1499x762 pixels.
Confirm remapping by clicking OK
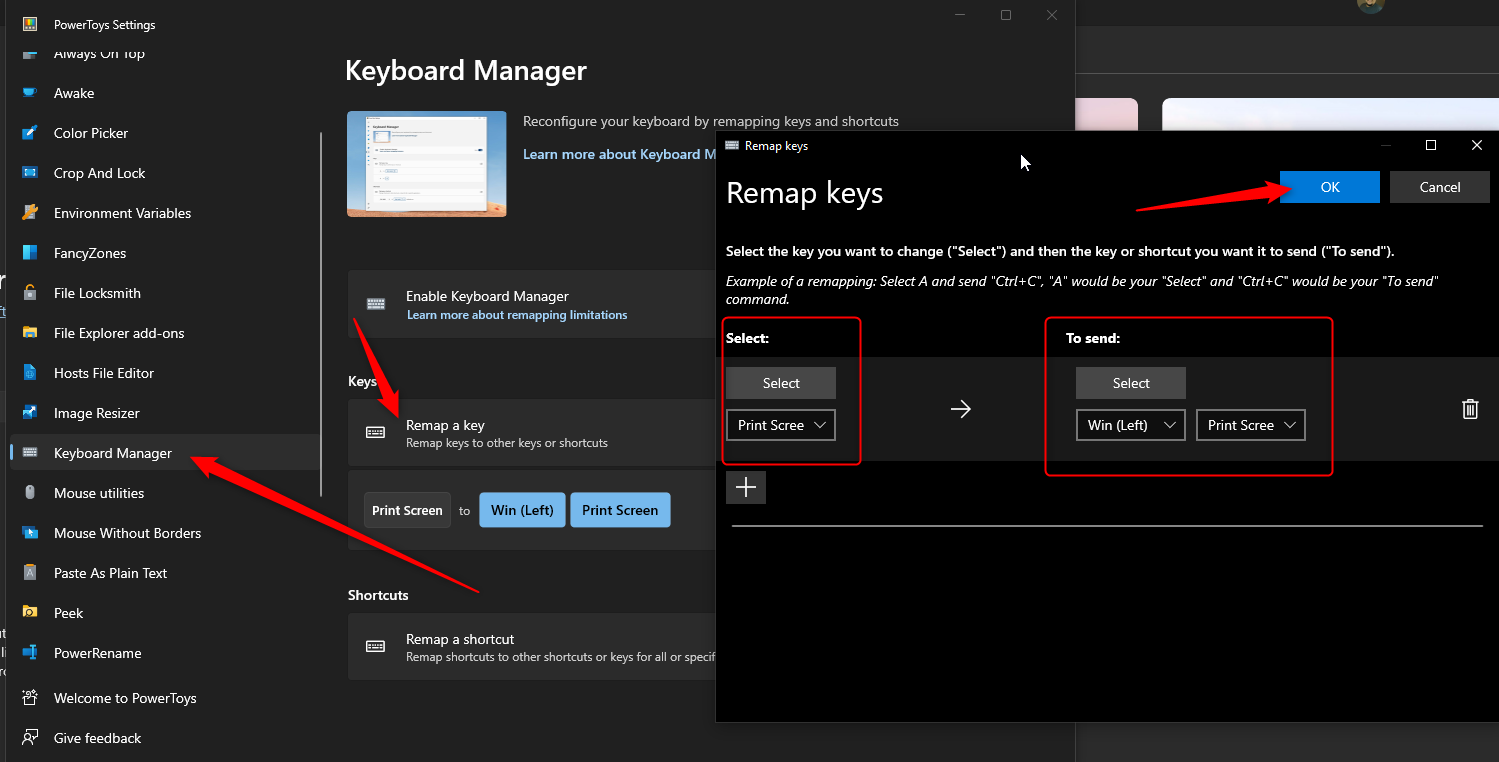pos(1329,187)
